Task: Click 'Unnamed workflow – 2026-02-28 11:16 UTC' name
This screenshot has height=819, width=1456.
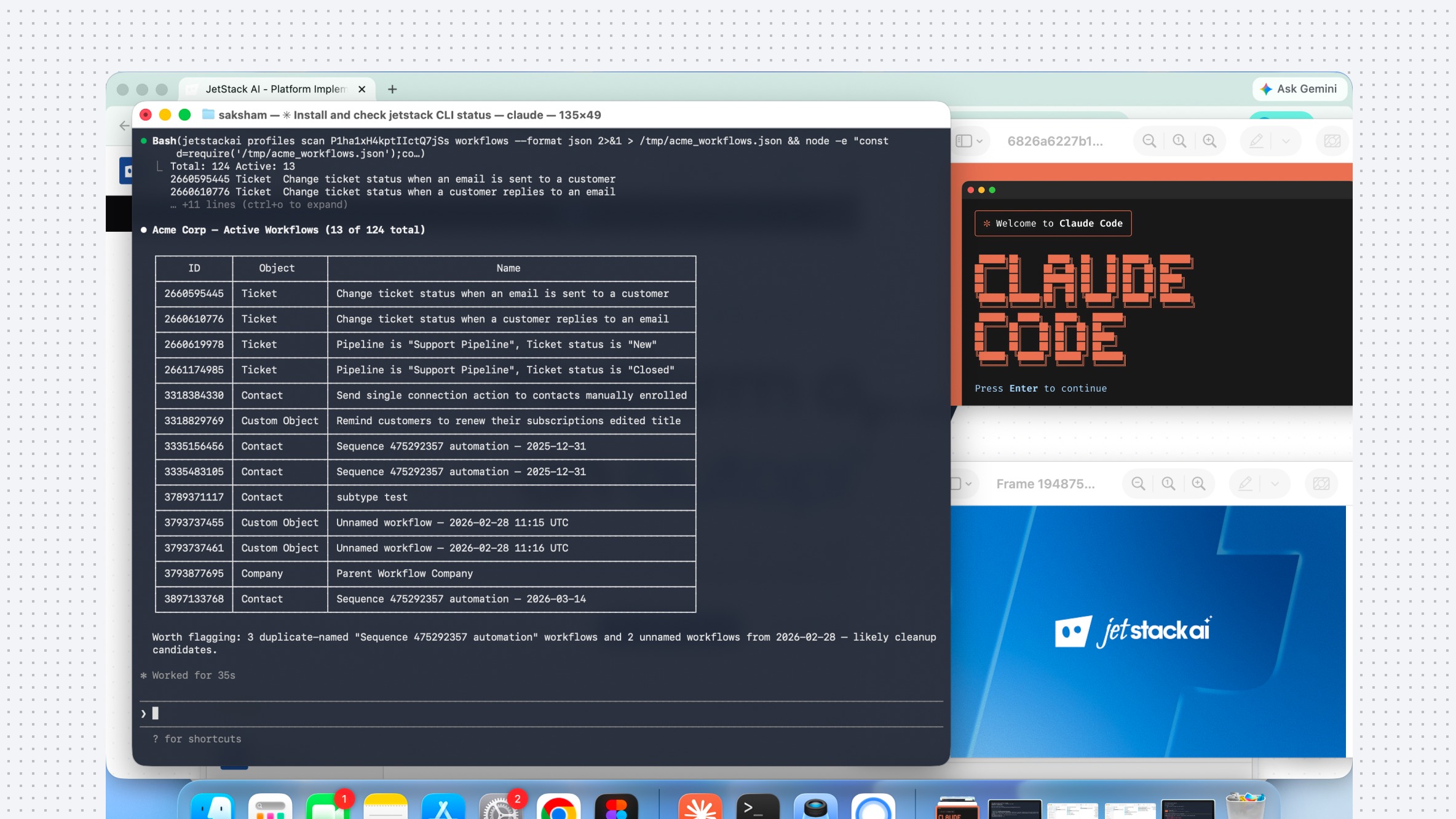Action: tap(452, 548)
